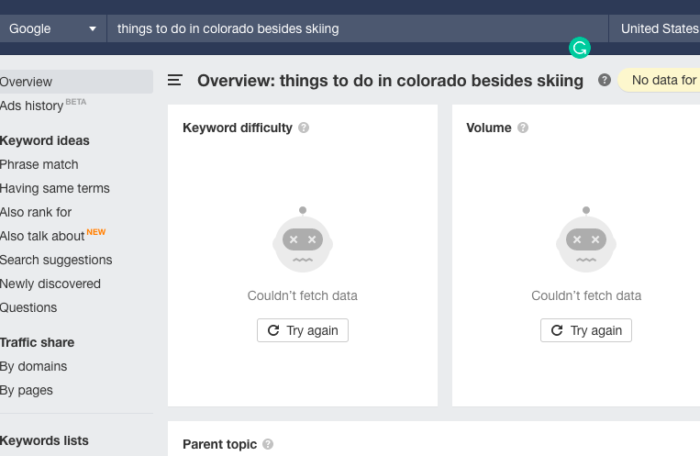
Task: Open Traffic share By domains
Action: coord(34,367)
